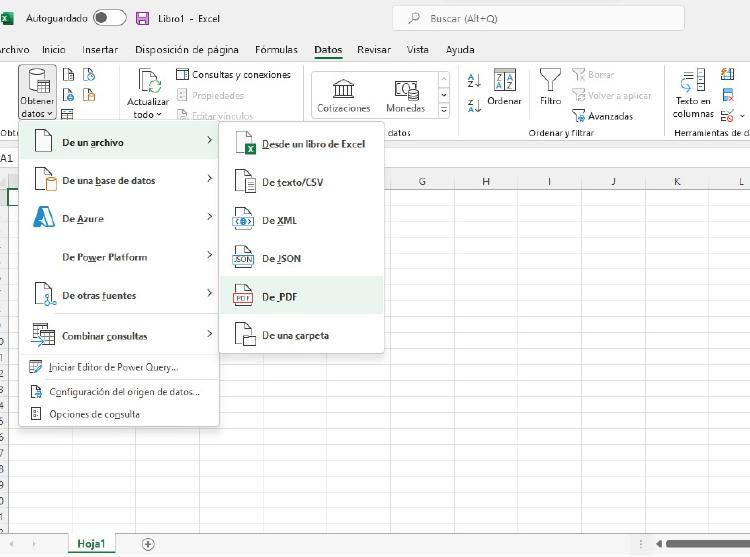
Task: Click the horizontal scrollbar left arrow
Action: click(659, 544)
